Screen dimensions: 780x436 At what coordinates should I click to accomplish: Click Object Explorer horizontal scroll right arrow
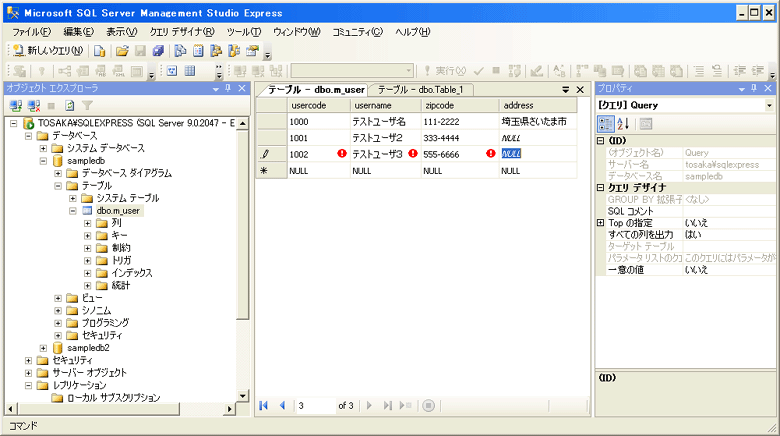coord(229,409)
